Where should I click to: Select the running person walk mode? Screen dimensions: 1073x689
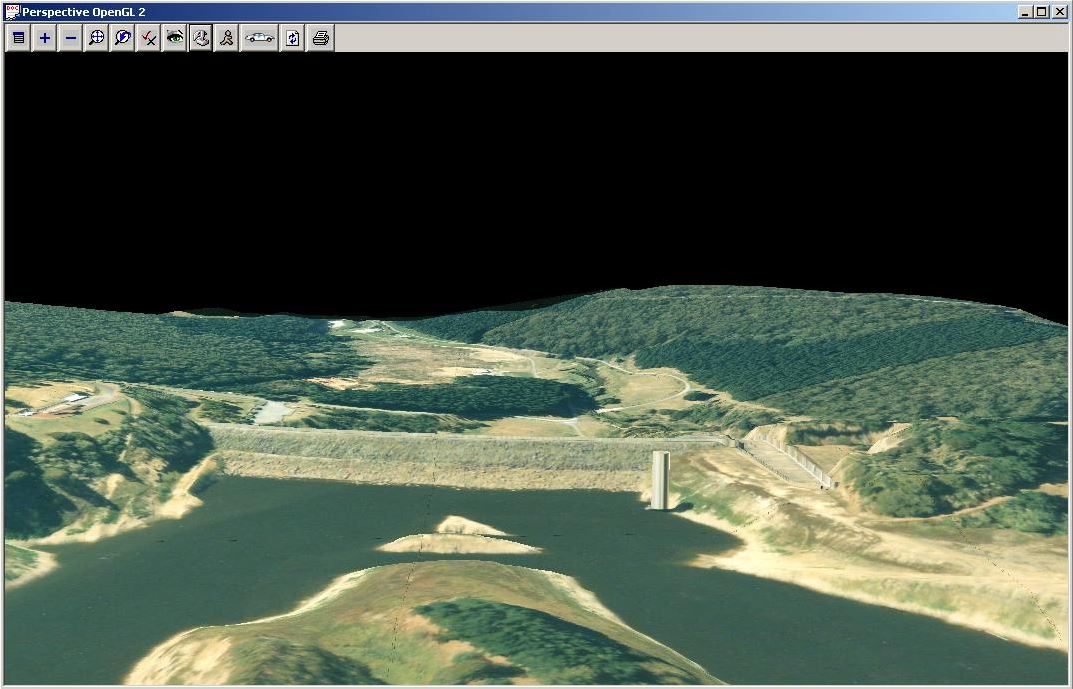(227, 38)
